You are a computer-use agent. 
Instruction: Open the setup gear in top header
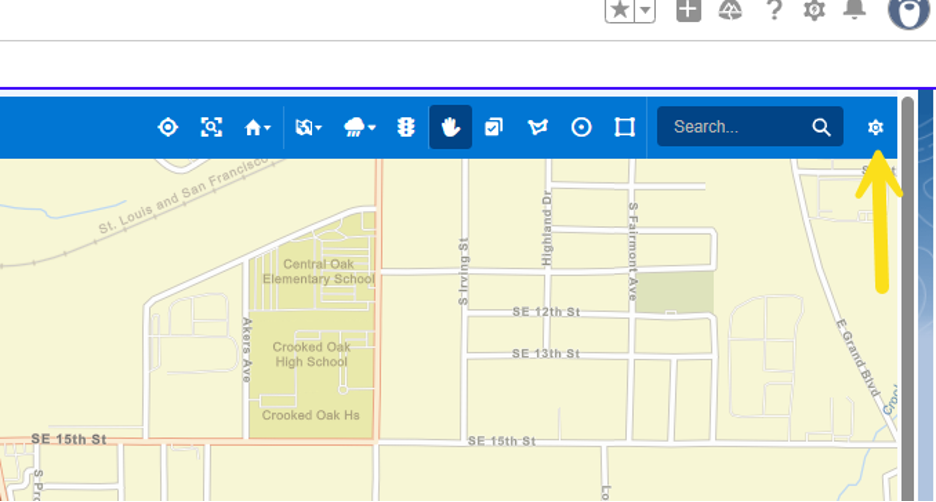(814, 10)
